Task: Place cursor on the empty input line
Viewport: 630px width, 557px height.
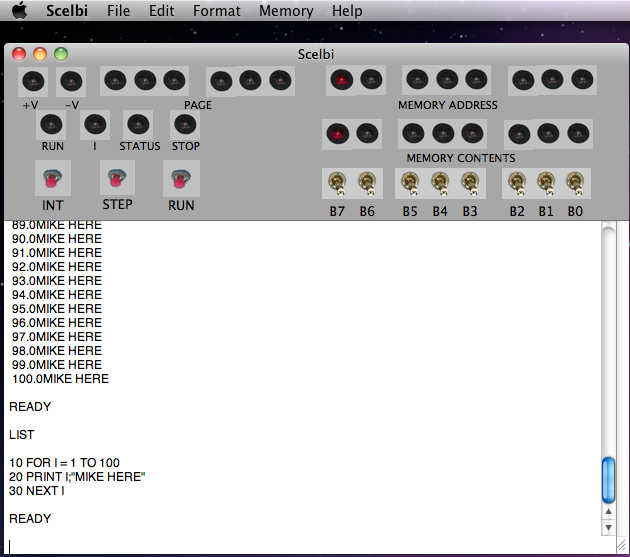Action: pyautogui.click(x=304, y=547)
